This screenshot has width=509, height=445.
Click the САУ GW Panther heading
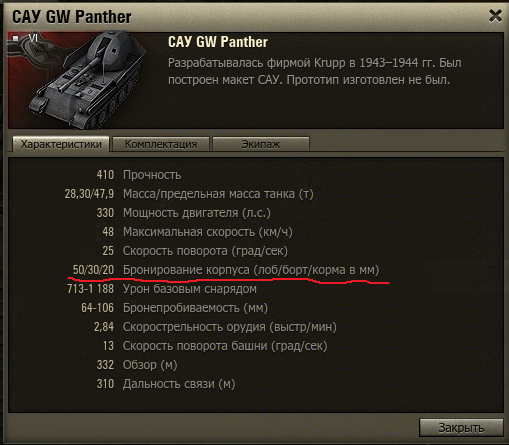218,42
